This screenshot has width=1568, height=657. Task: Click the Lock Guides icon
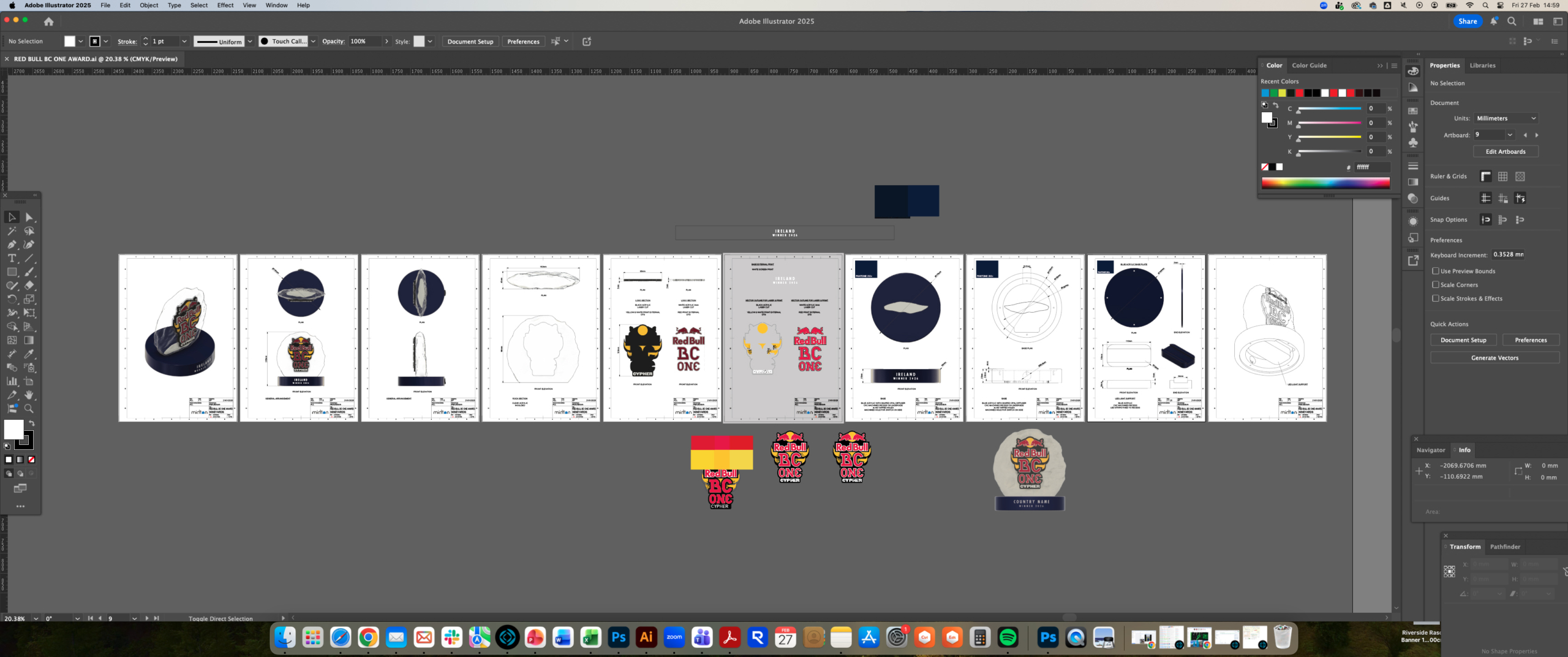coord(1502,198)
